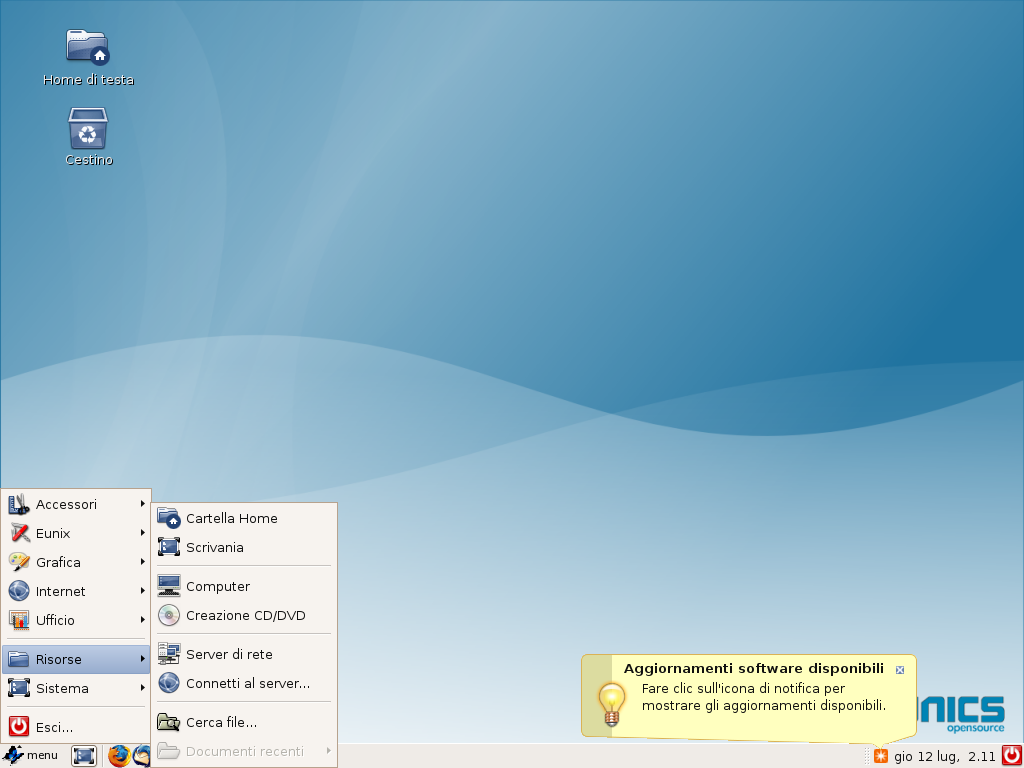
Task: Expand the Eunix submenu arrow
Action: pos(142,533)
